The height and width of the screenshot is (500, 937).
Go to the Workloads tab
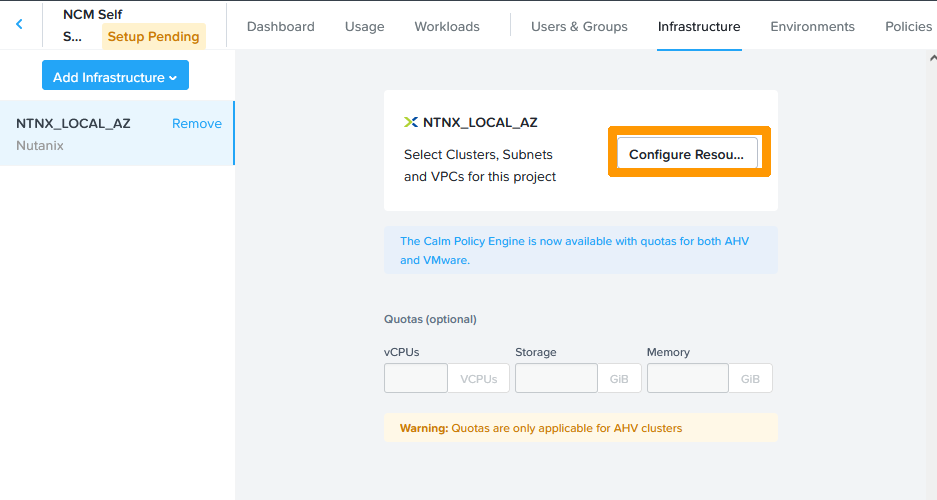point(446,27)
